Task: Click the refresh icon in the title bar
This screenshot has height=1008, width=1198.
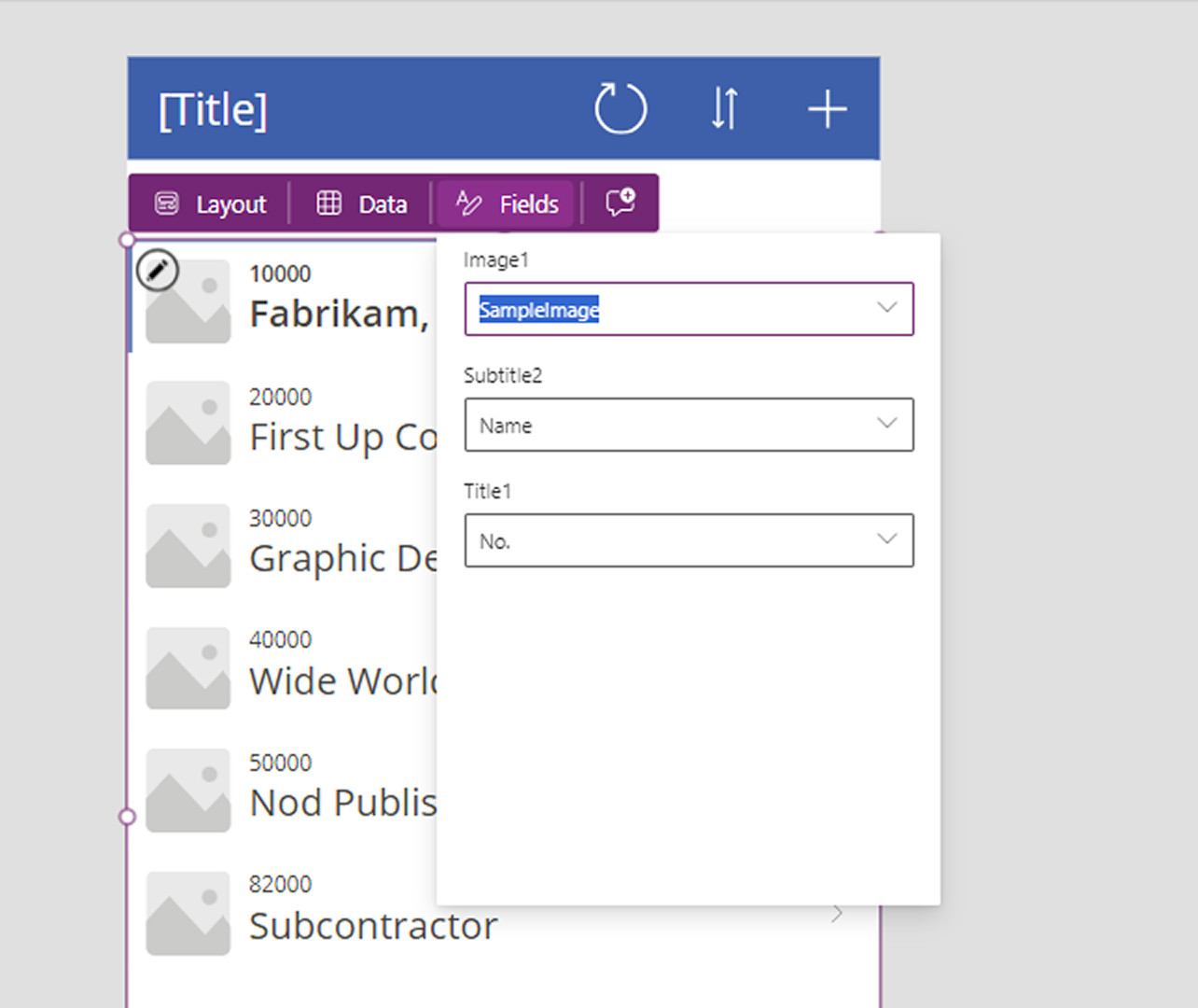Action: [620, 109]
